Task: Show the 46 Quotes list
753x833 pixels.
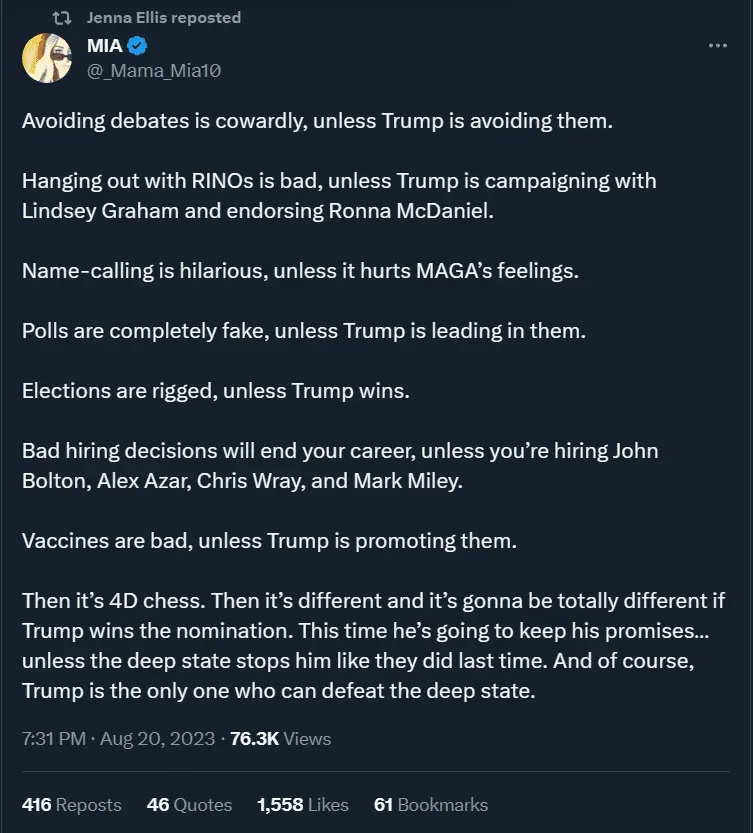Action: click(x=189, y=804)
